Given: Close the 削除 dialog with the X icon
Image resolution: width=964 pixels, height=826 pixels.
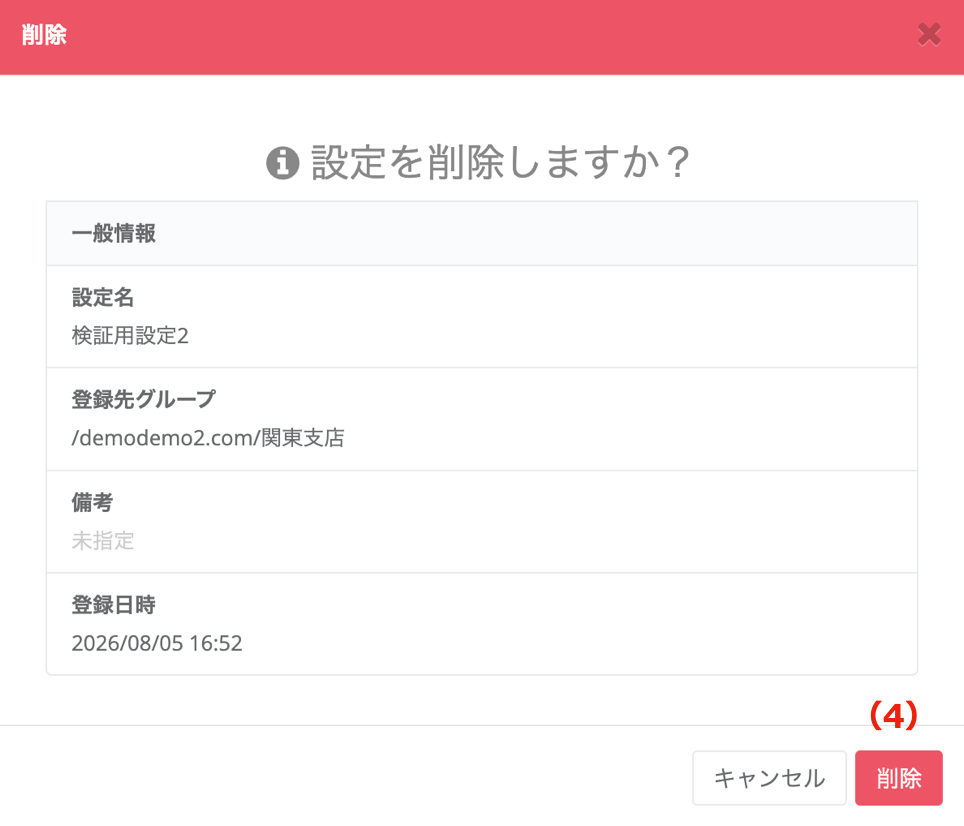Looking at the screenshot, I should [x=929, y=34].
